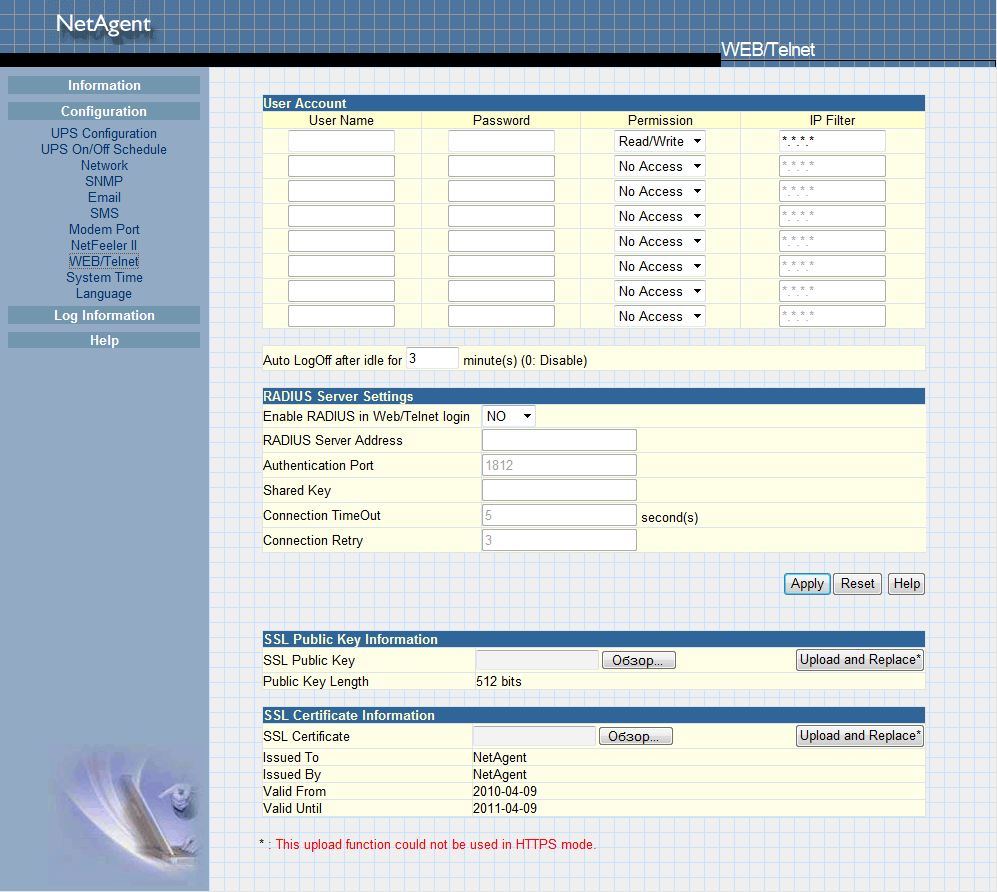The width and height of the screenshot is (997, 892).
Task: Open the NetFeeler II link
Action: pos(104,245)
